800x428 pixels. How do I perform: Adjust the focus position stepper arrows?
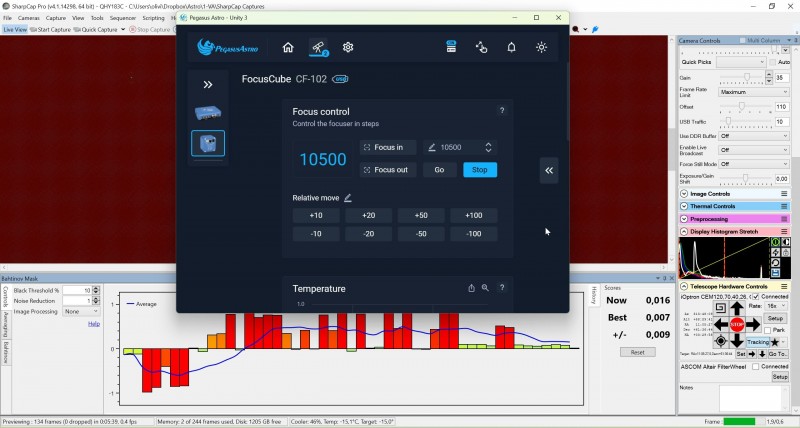point(488,147)
